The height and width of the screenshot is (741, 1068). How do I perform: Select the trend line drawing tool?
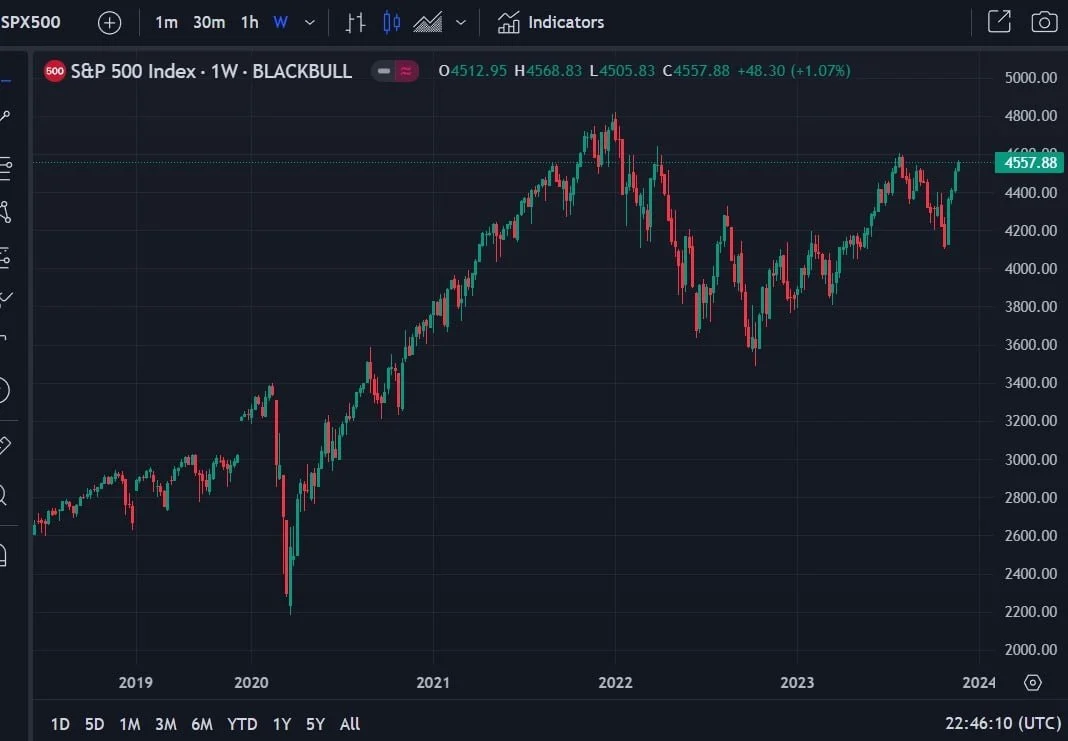5,118
